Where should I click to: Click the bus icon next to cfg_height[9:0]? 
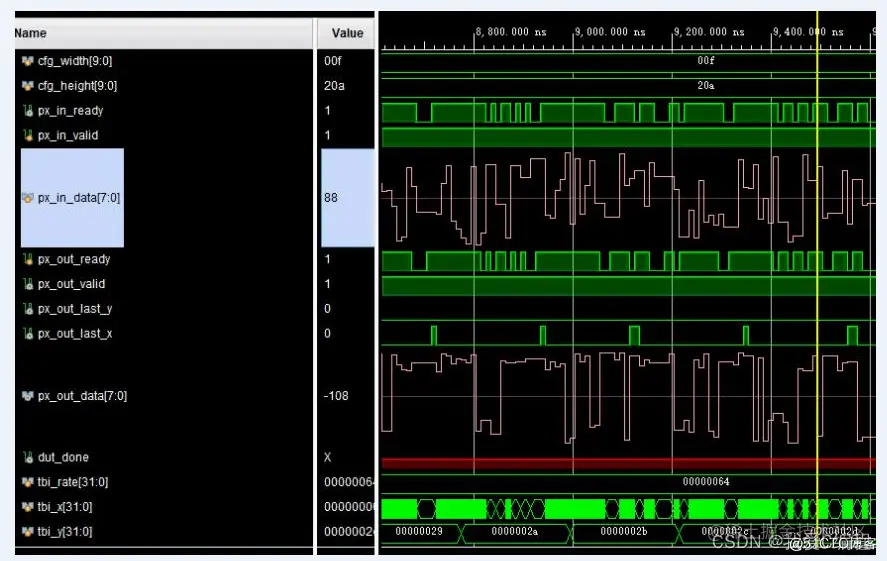click(27, 86)
